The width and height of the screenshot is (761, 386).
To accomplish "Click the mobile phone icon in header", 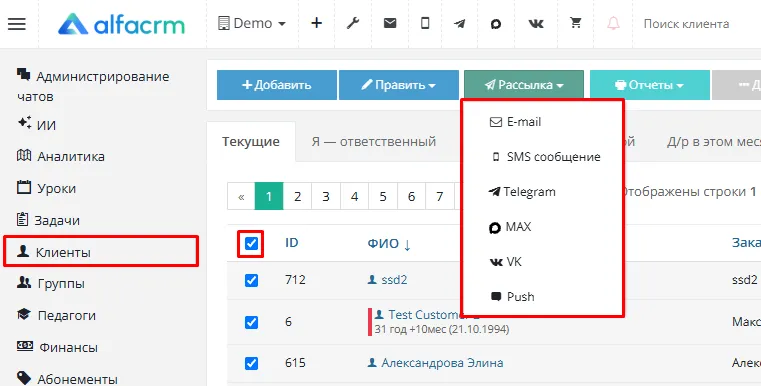I will pyautogui.click(x=425, y=23).
